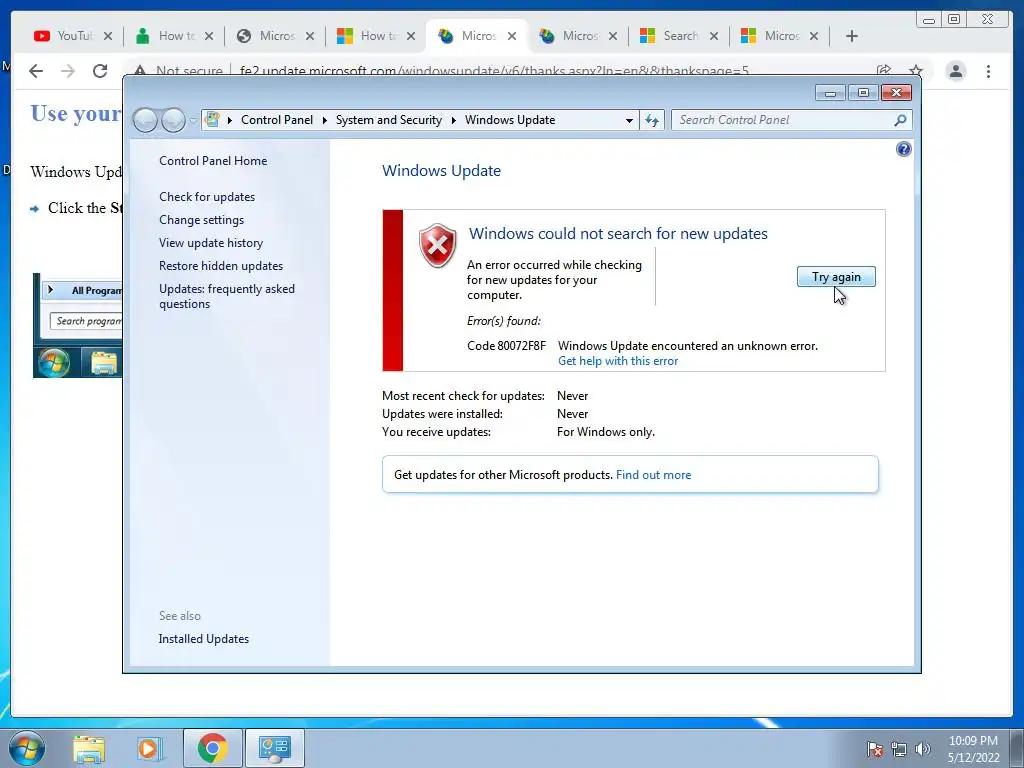
Task: Reload the Chrome page
Action: pyautogui.click(x=100, y=71)
